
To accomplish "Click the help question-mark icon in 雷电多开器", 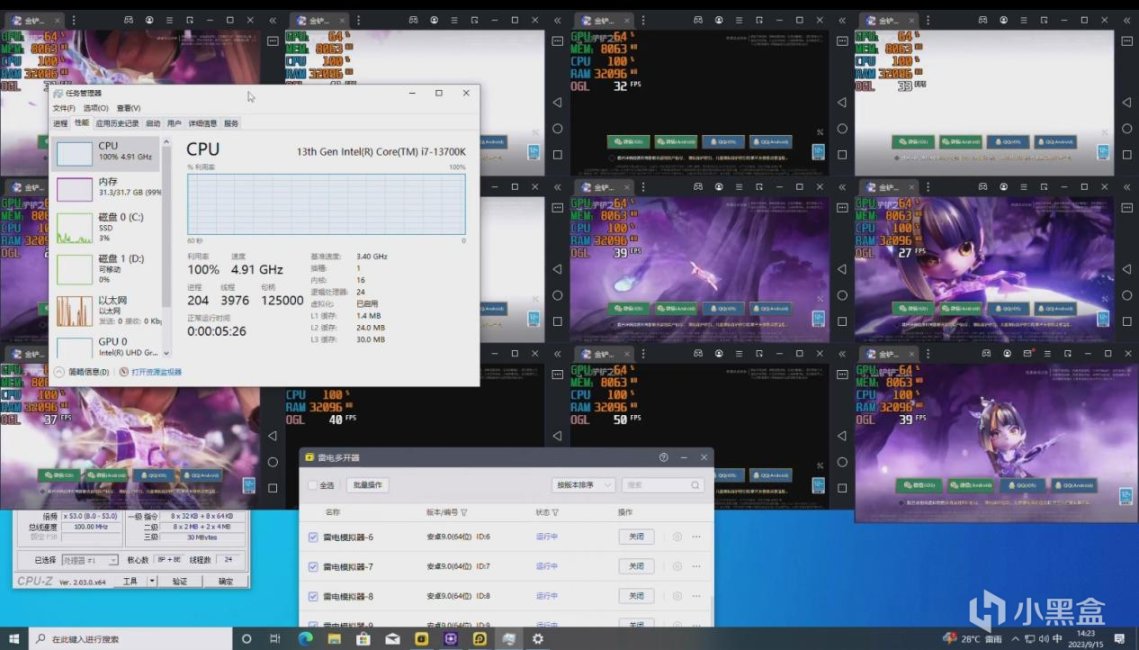I will pos(663,458).
